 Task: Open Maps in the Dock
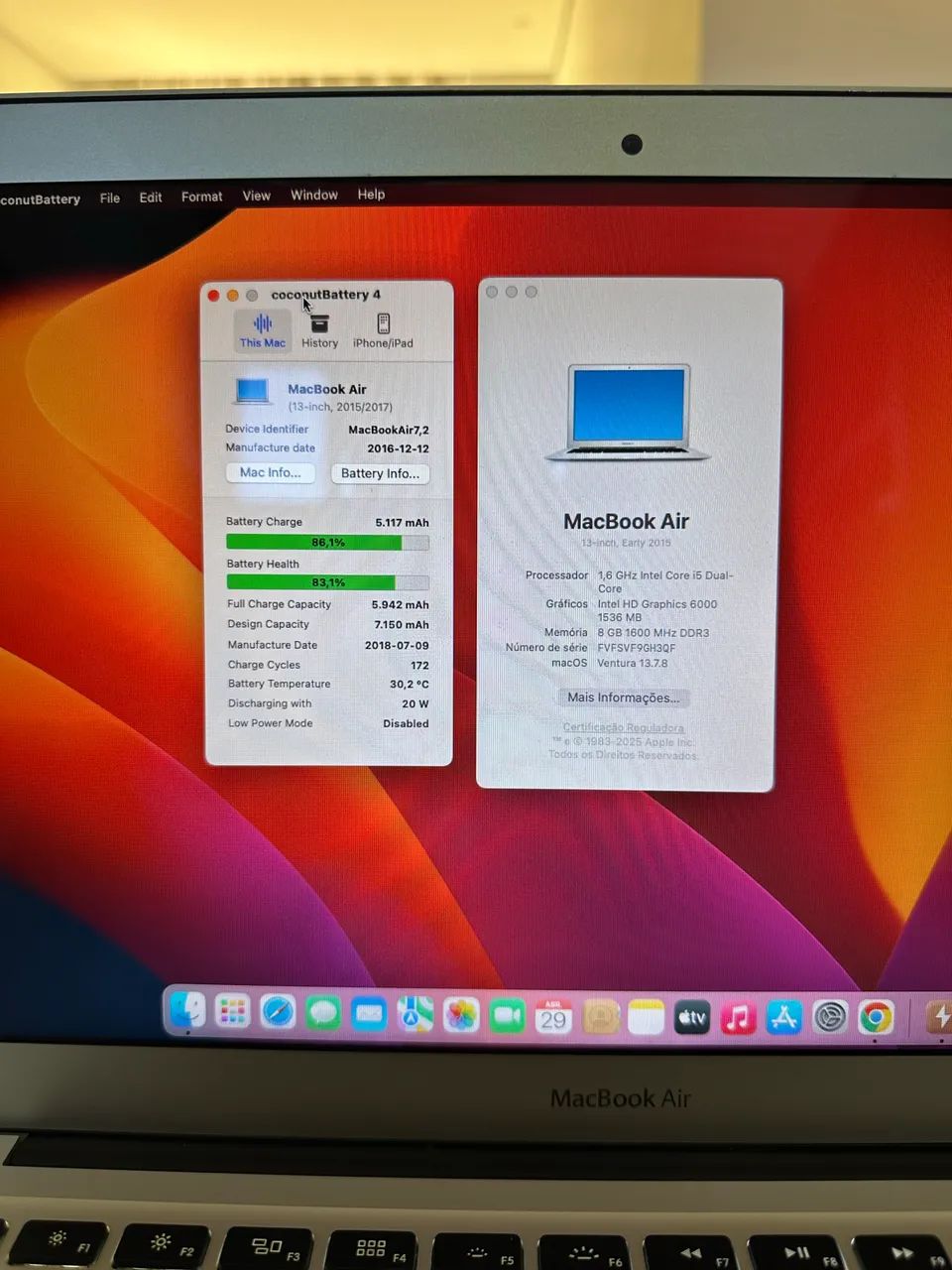pyautogui.click(x=415, y=1014)
